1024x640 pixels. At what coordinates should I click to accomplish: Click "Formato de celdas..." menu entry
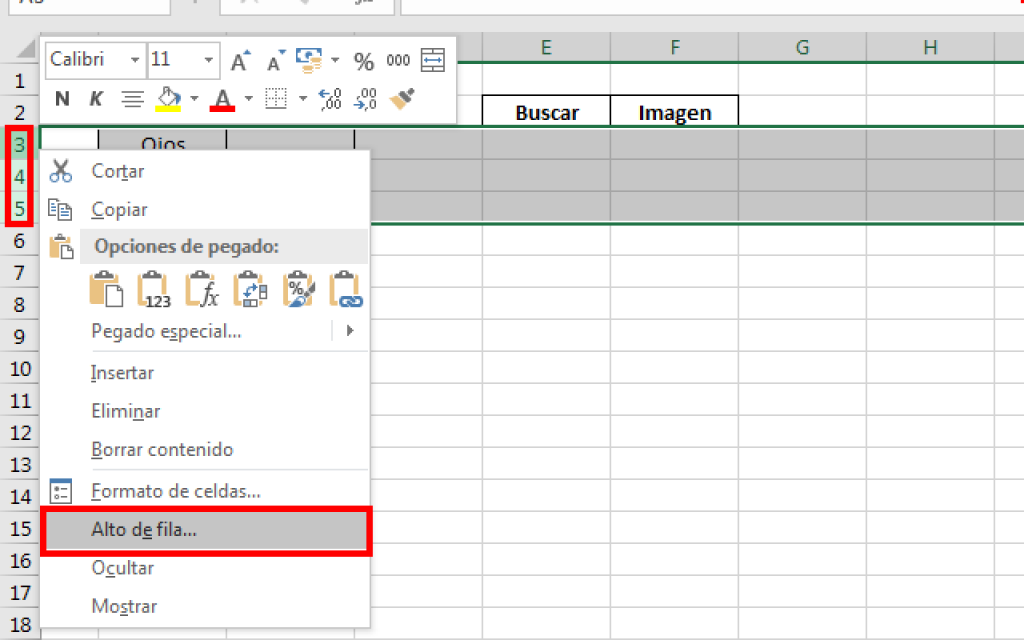pyautogui.click(x=175, y=491)
